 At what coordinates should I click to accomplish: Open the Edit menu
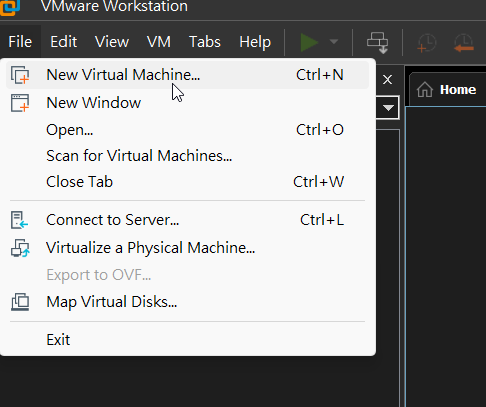click(x=63, y=42)
